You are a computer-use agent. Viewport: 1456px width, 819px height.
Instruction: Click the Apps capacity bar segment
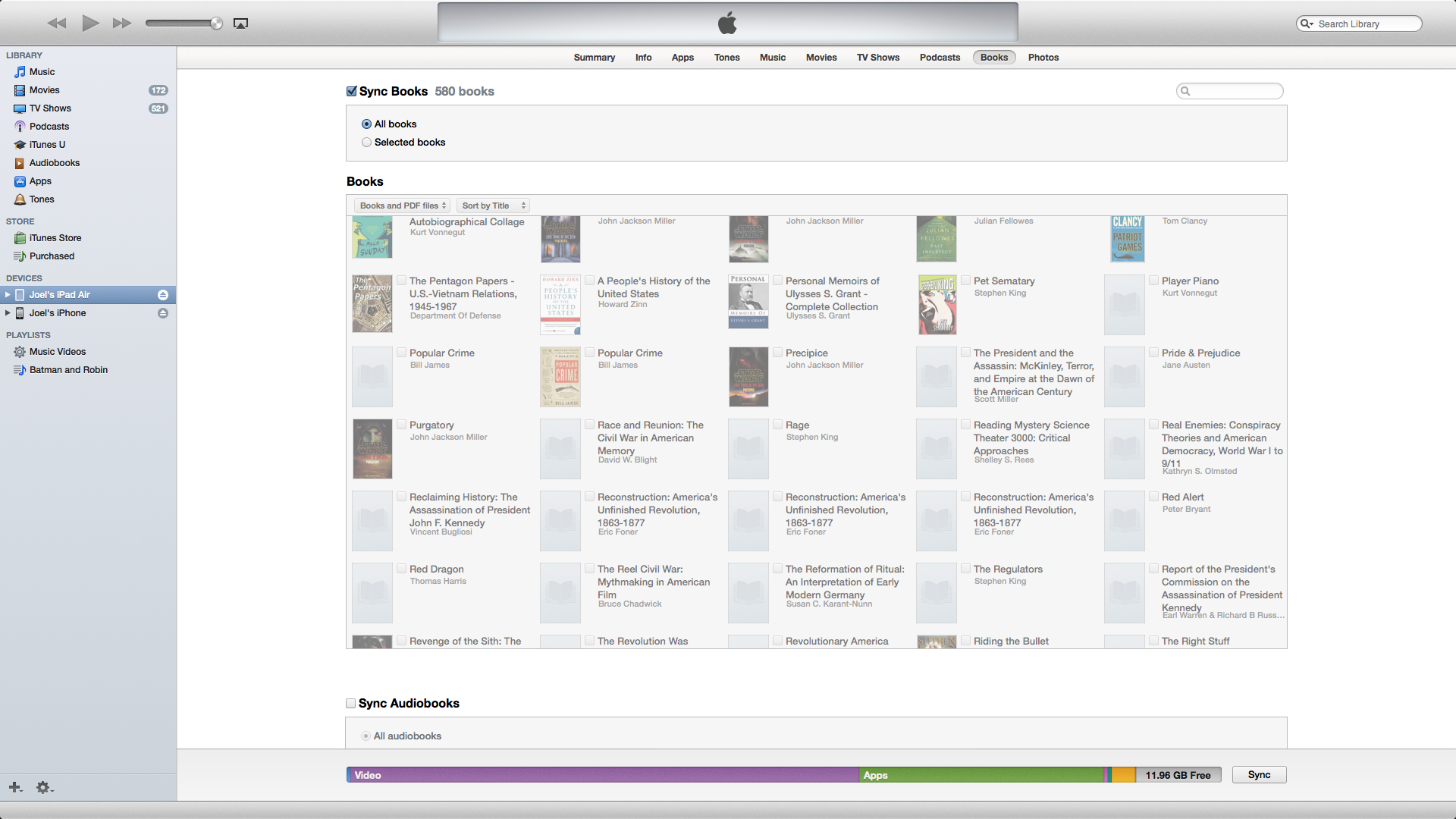[981, 775]
